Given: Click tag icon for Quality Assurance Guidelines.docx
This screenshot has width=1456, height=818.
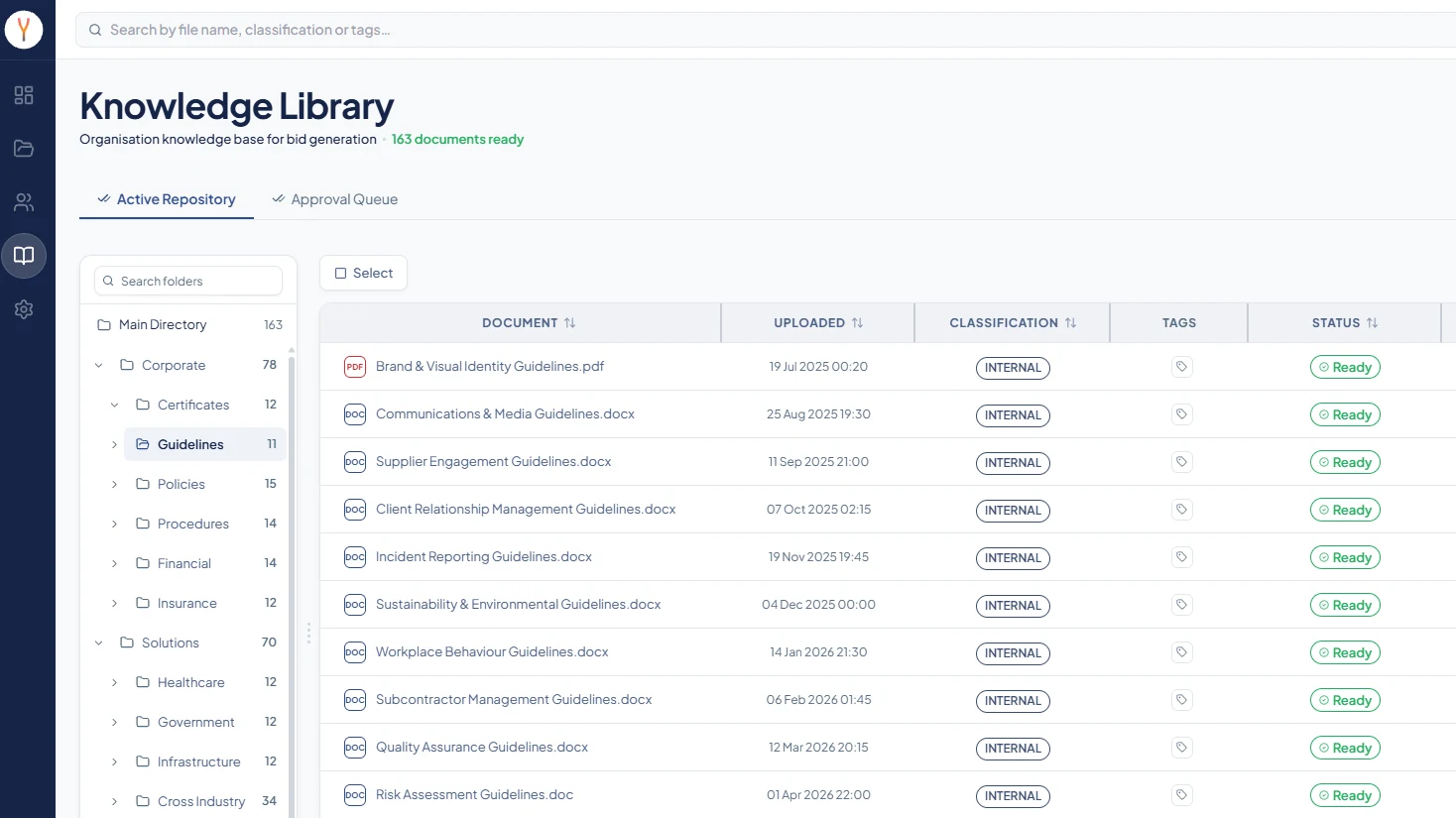Looking at the screenshot, I should tap(1181, 748).
